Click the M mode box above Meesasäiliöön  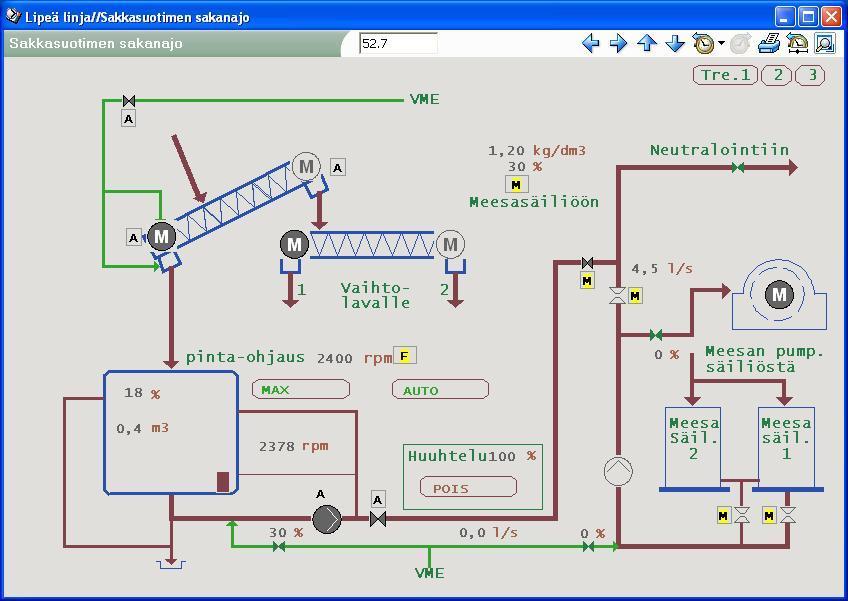pos(516,184)
